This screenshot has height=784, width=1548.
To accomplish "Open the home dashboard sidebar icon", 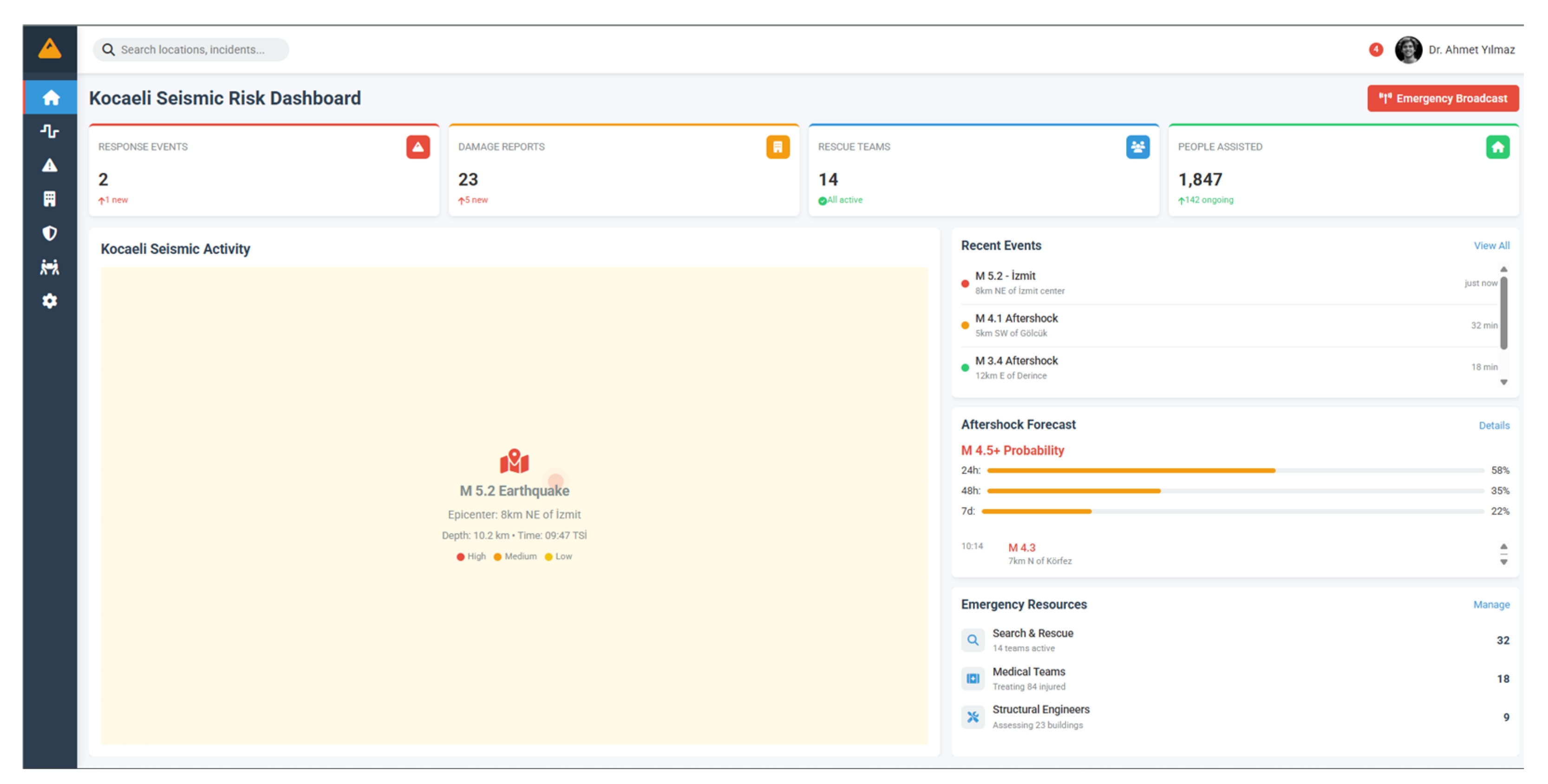I will coord(50,97).
